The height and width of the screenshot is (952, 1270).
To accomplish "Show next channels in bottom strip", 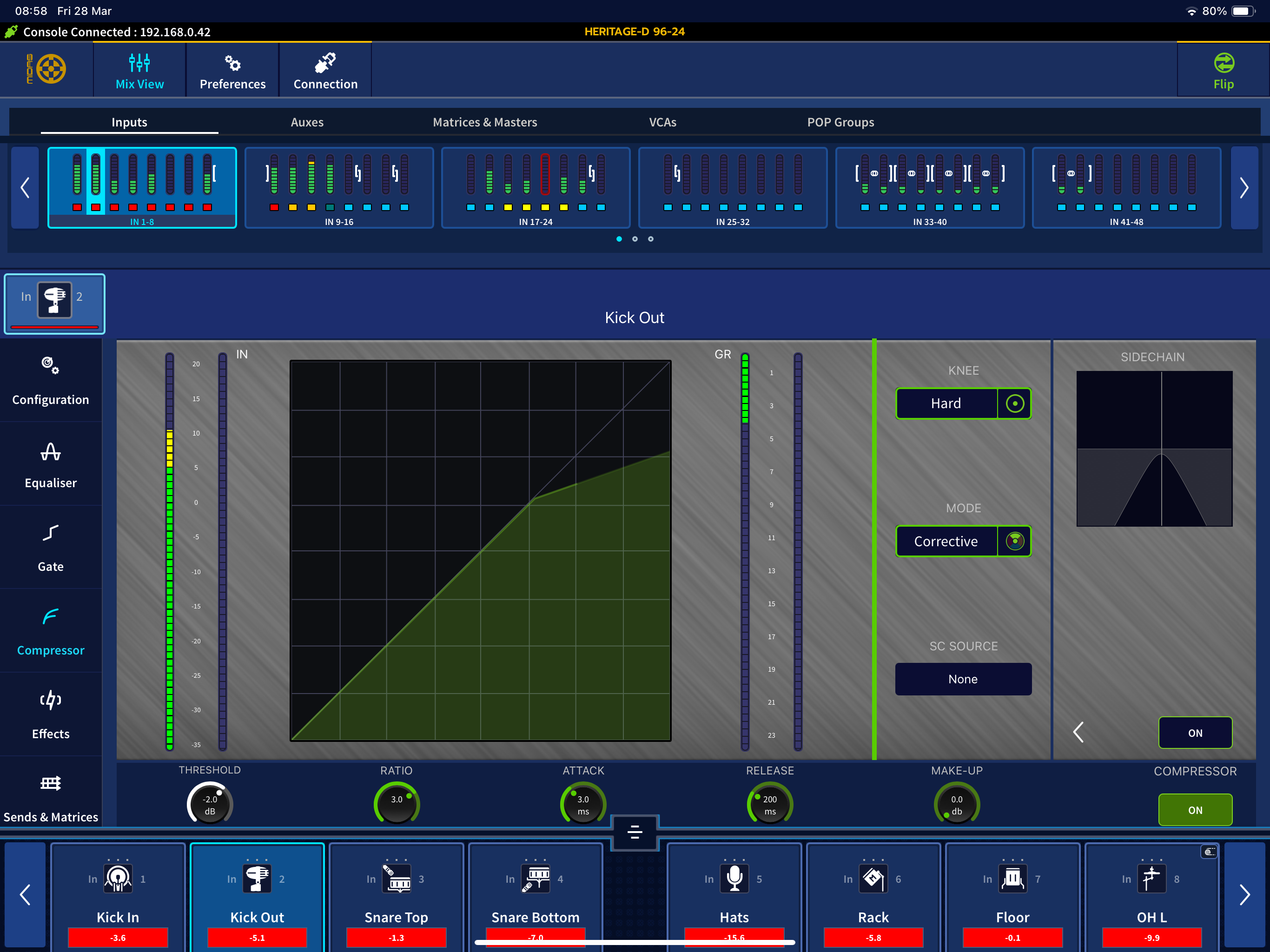I will (x=1244, y=894).
